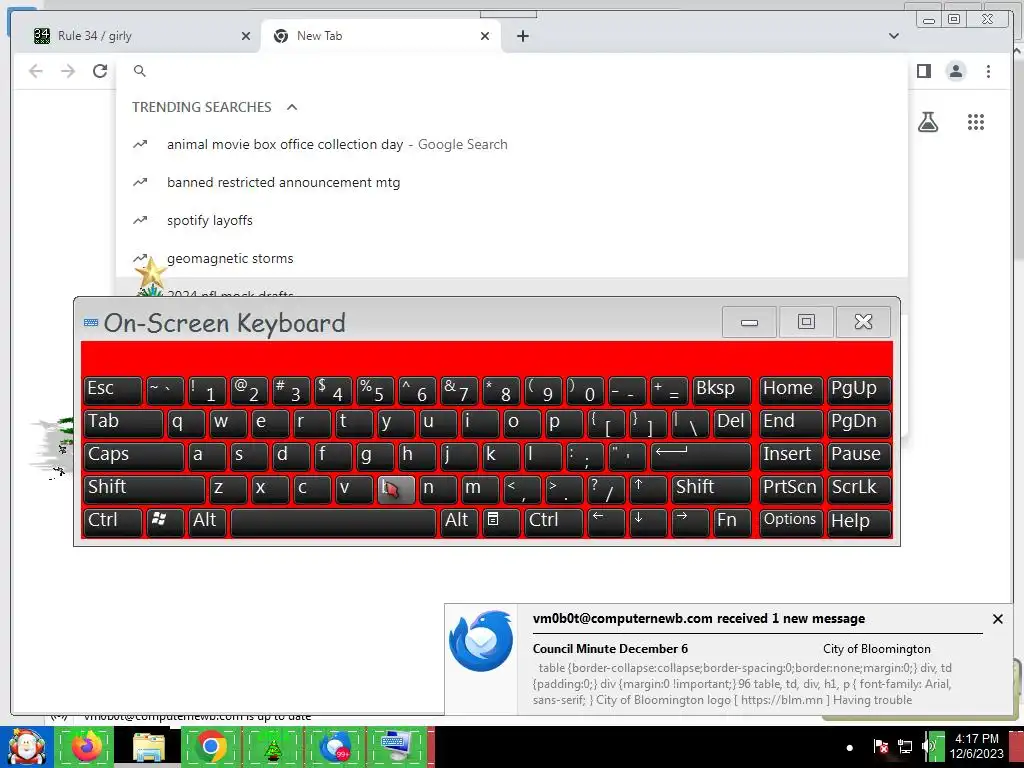Screen dimensions: 1024x768
Task: Click the Del key
Action: [732, 423]
